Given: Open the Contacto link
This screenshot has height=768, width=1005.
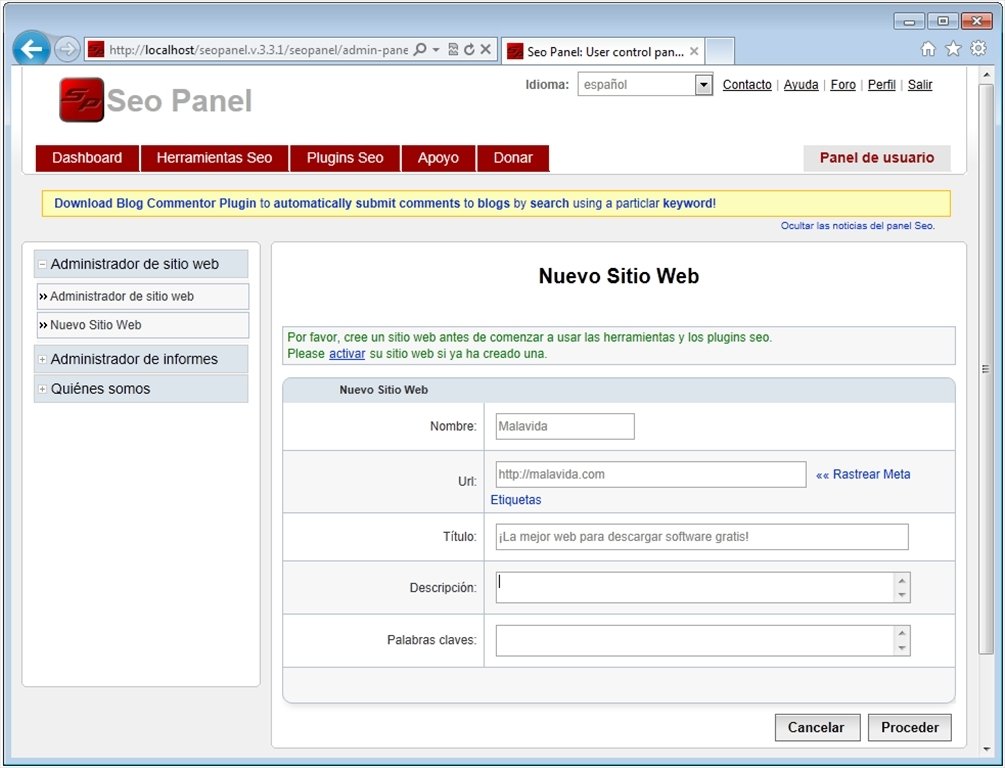Looking at the screenshot, I should (x=747, y=85).
